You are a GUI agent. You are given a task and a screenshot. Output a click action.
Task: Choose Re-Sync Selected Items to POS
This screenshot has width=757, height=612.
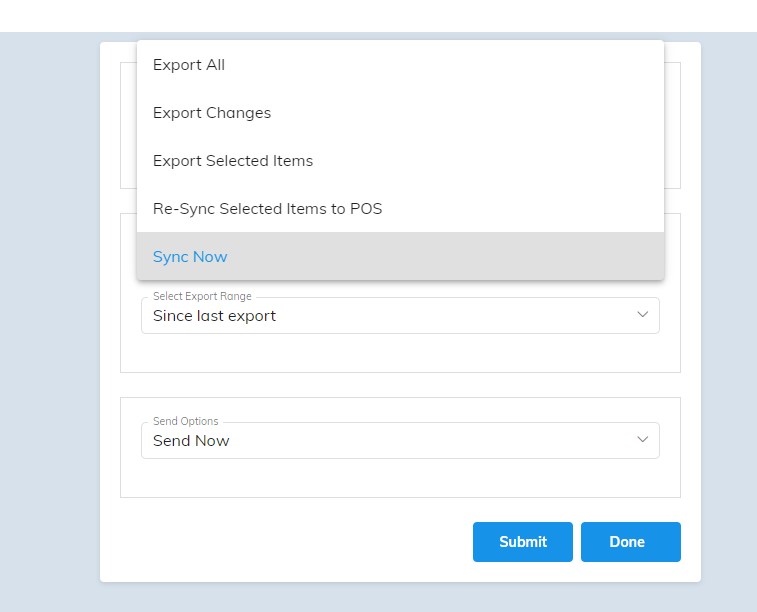400,209
